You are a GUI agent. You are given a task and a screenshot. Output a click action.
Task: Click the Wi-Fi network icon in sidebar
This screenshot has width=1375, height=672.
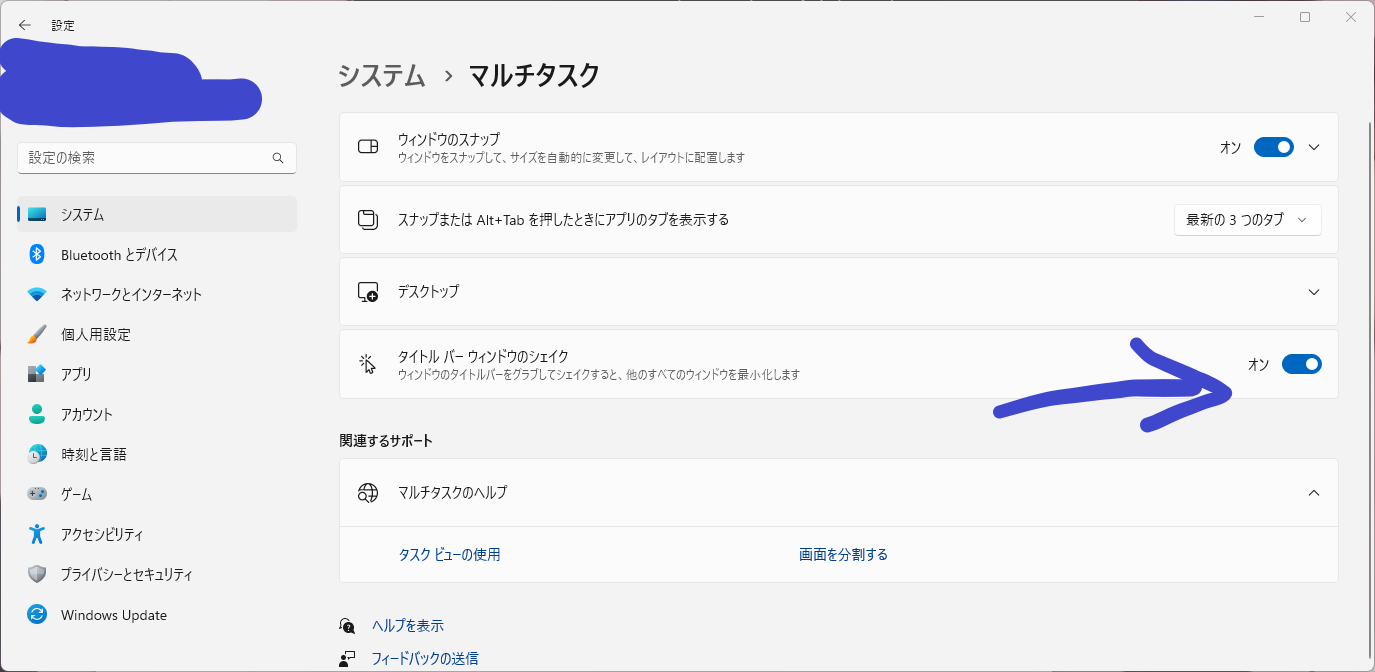pos(37,295)
